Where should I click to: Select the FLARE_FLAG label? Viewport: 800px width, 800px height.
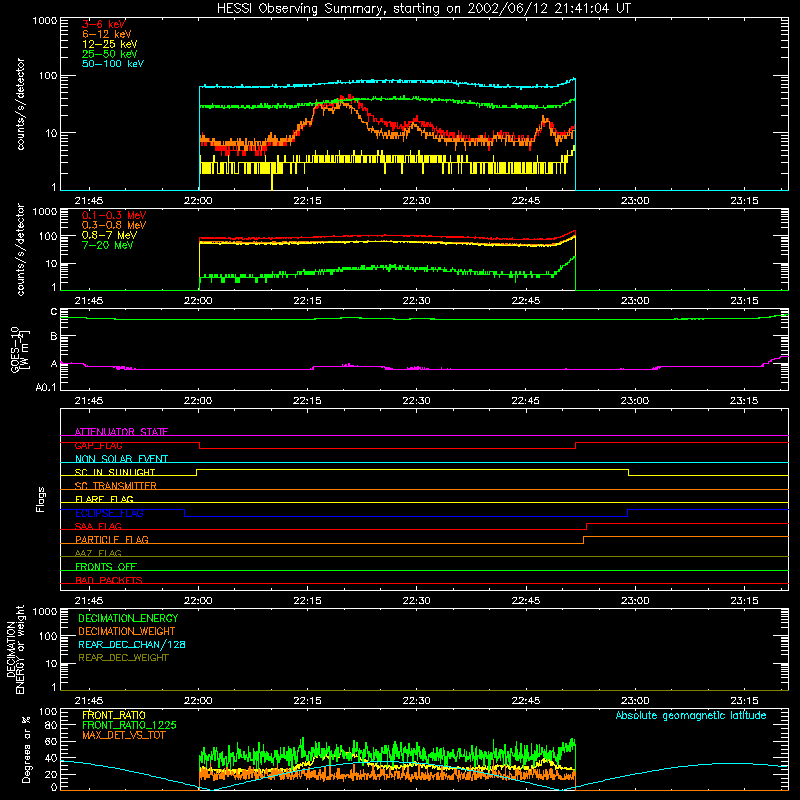pos(104,499)
